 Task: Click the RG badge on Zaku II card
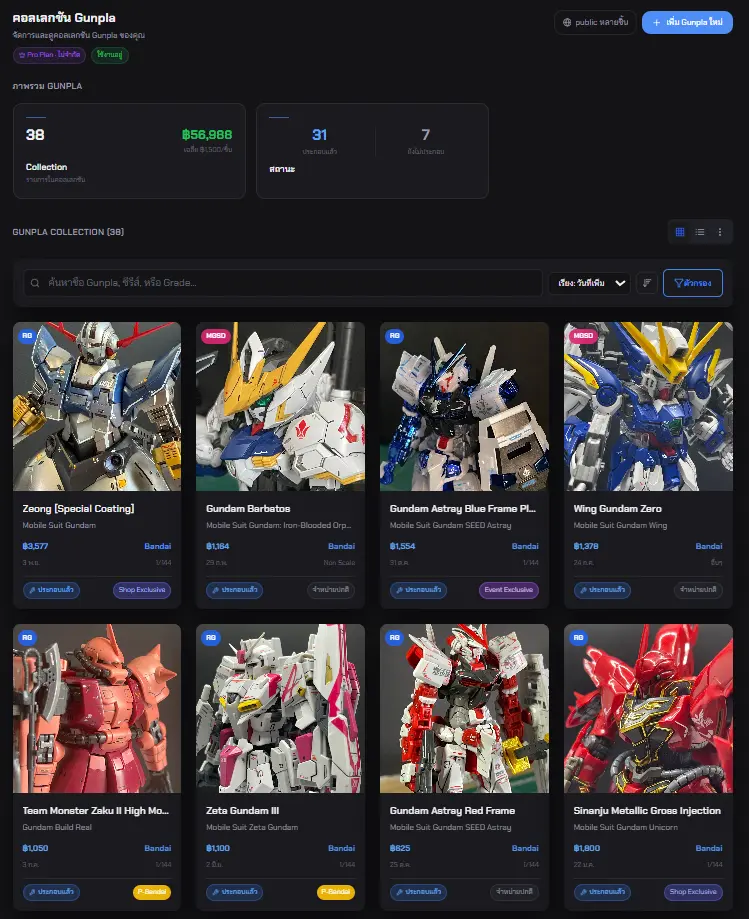(27, 638)
